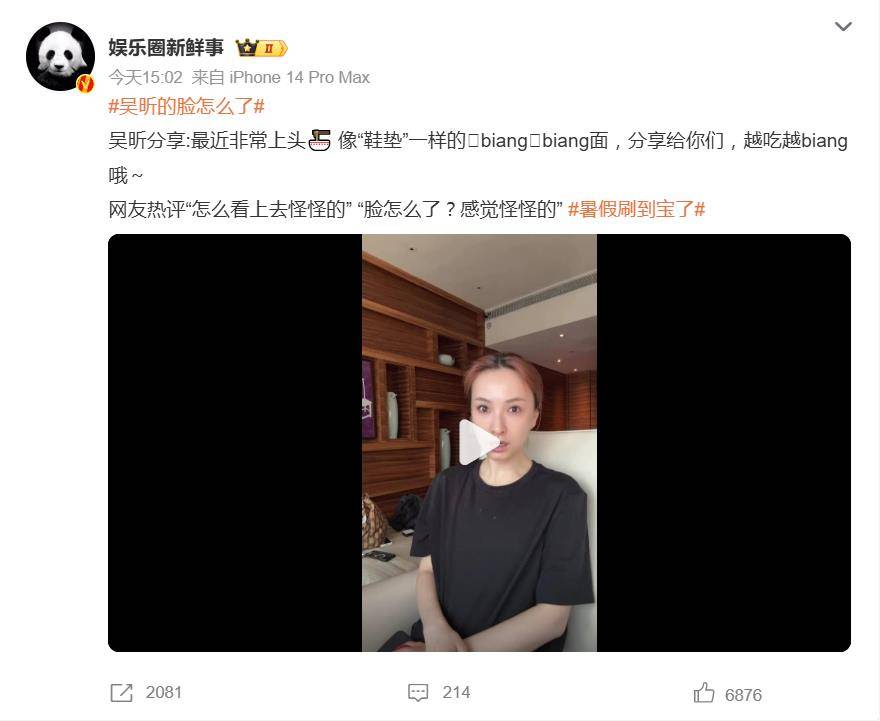
Task: Open hashtag #暑假刷到宝了#
Action: [x=636, y=210]
